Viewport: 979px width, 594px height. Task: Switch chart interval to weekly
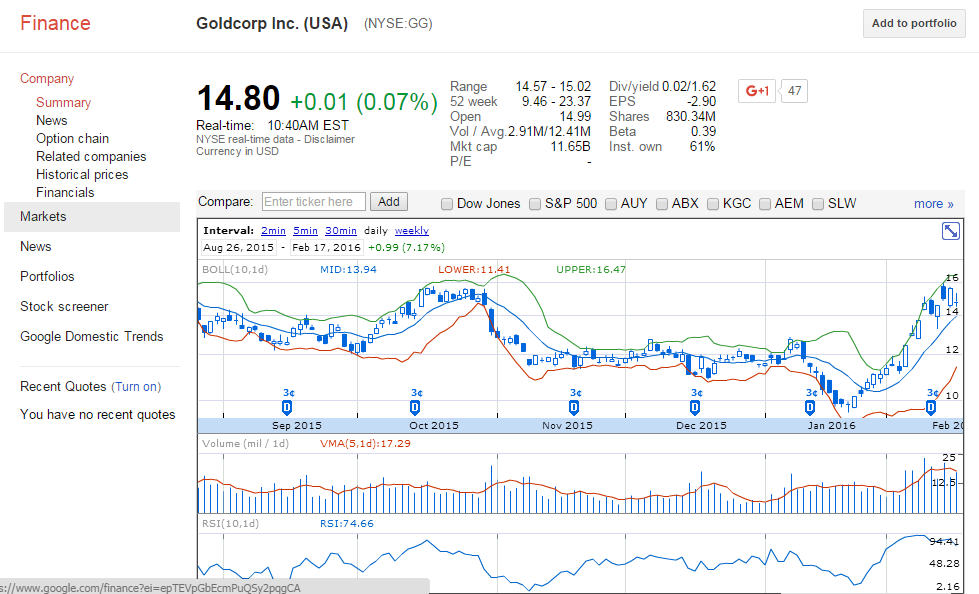point(412,230)
